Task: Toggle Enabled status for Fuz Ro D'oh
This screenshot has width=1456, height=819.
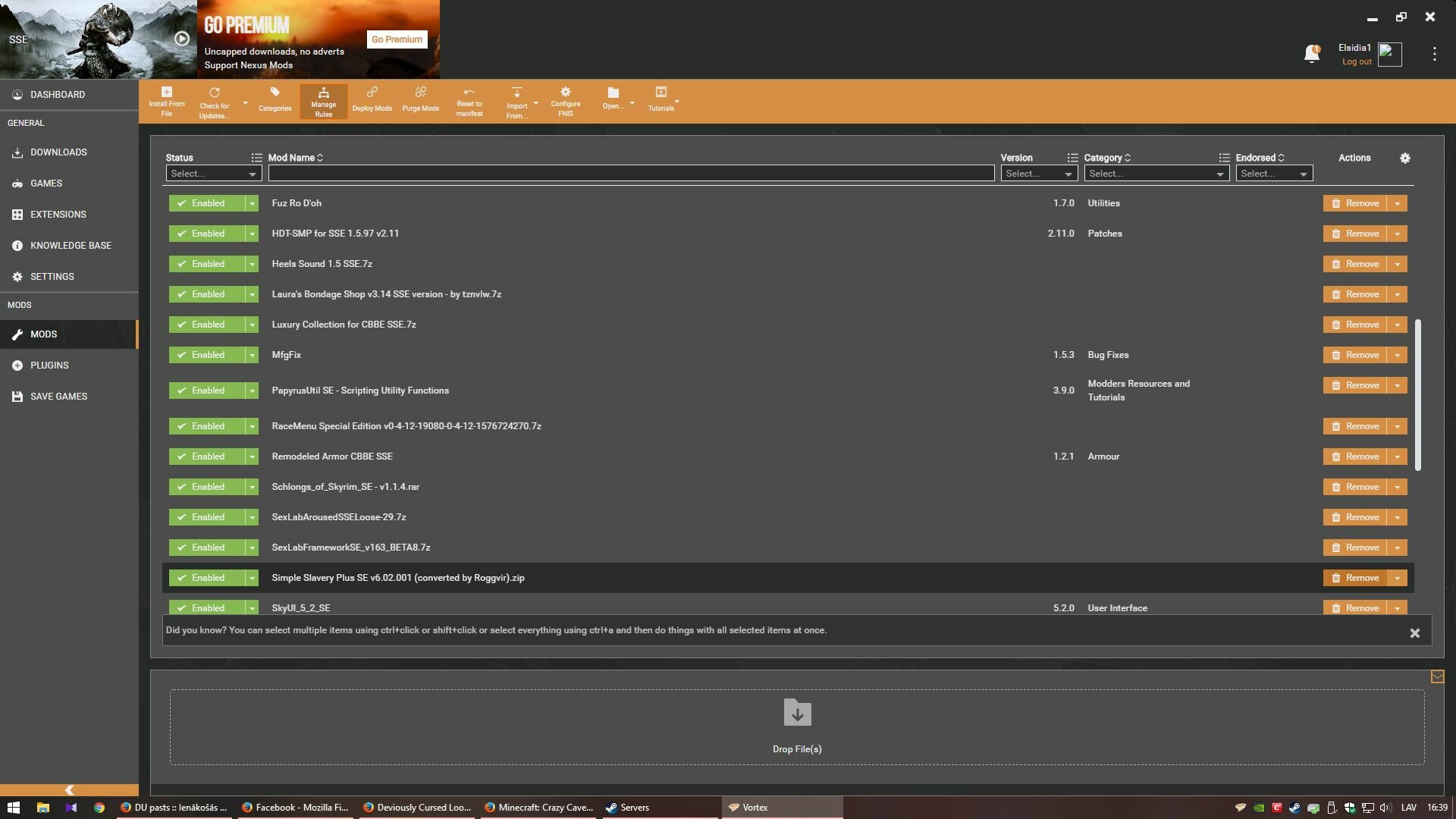Action: coord(206,203)
